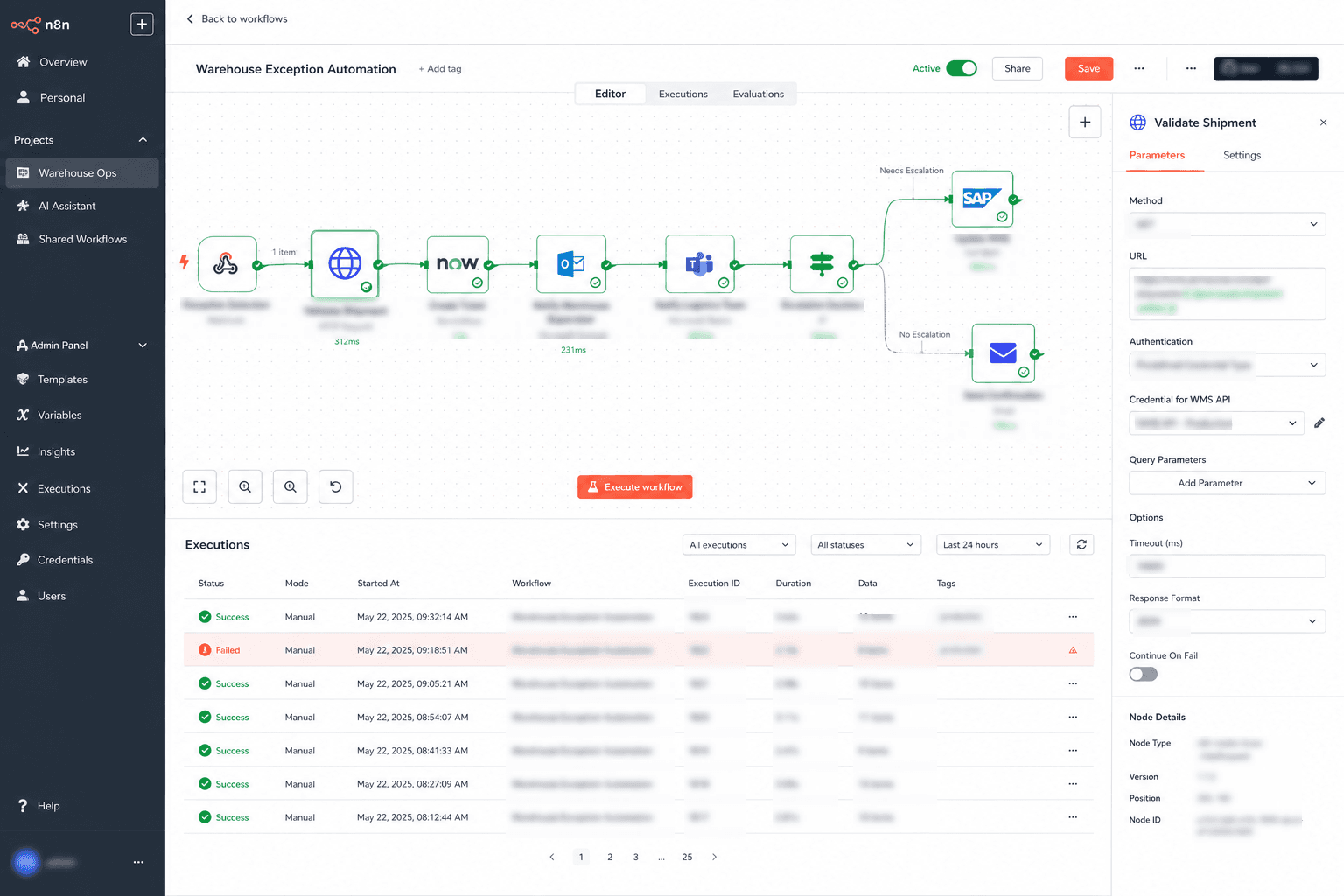
Task: Click the Back to workflows link
Action: click(236, 18)
